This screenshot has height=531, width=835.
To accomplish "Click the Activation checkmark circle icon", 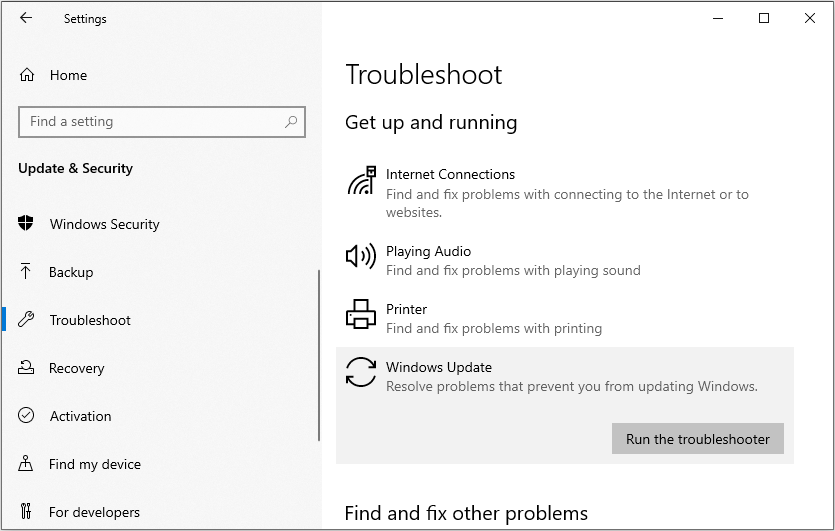I will (x=26, y=415).
